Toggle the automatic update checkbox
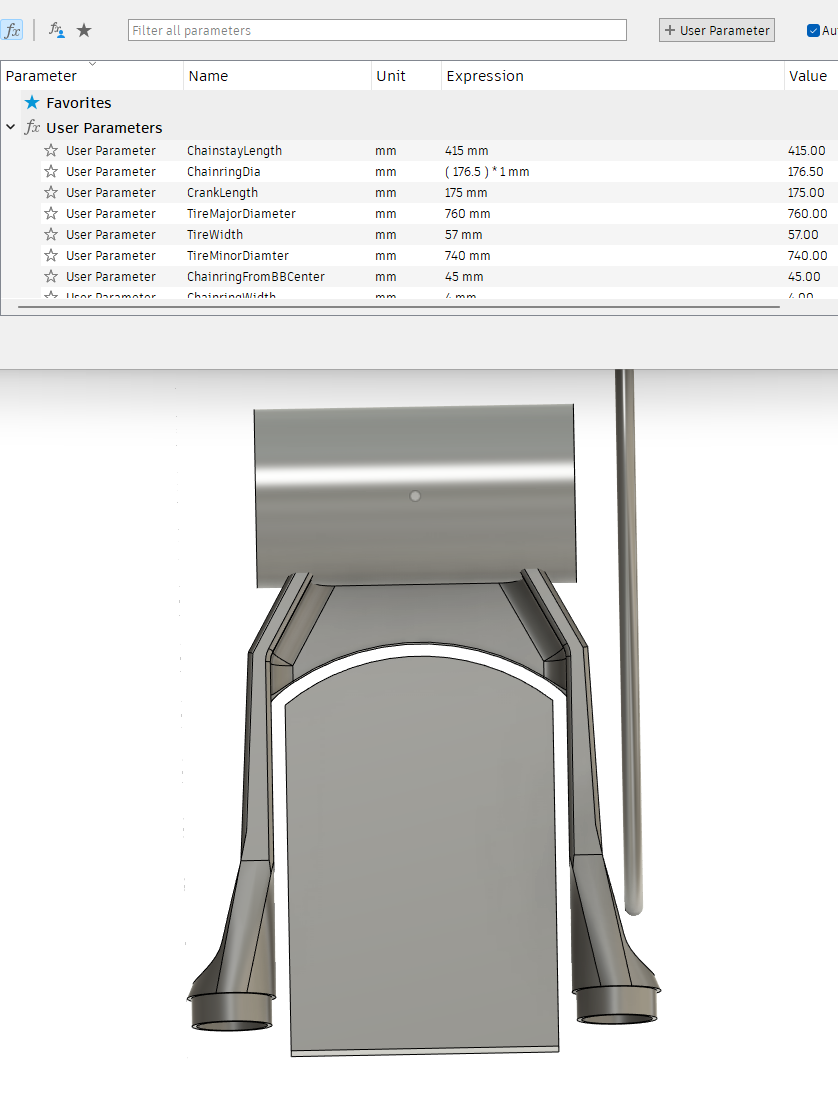838x1098 pixels. pos(813,30)
